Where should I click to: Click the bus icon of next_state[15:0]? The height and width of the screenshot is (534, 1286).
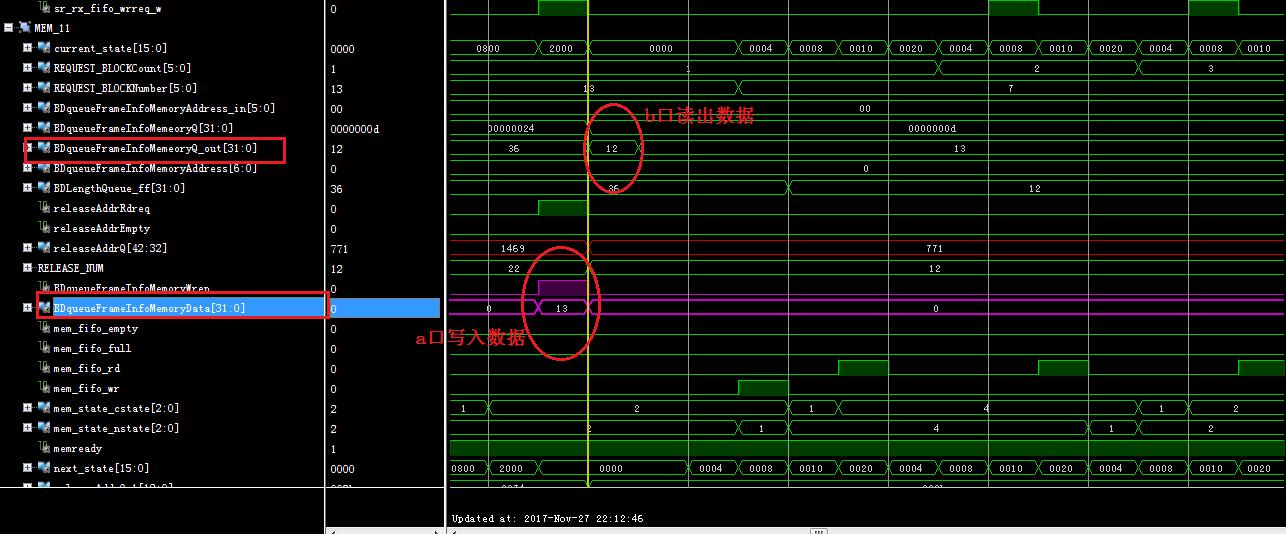(x=44, y=468)
